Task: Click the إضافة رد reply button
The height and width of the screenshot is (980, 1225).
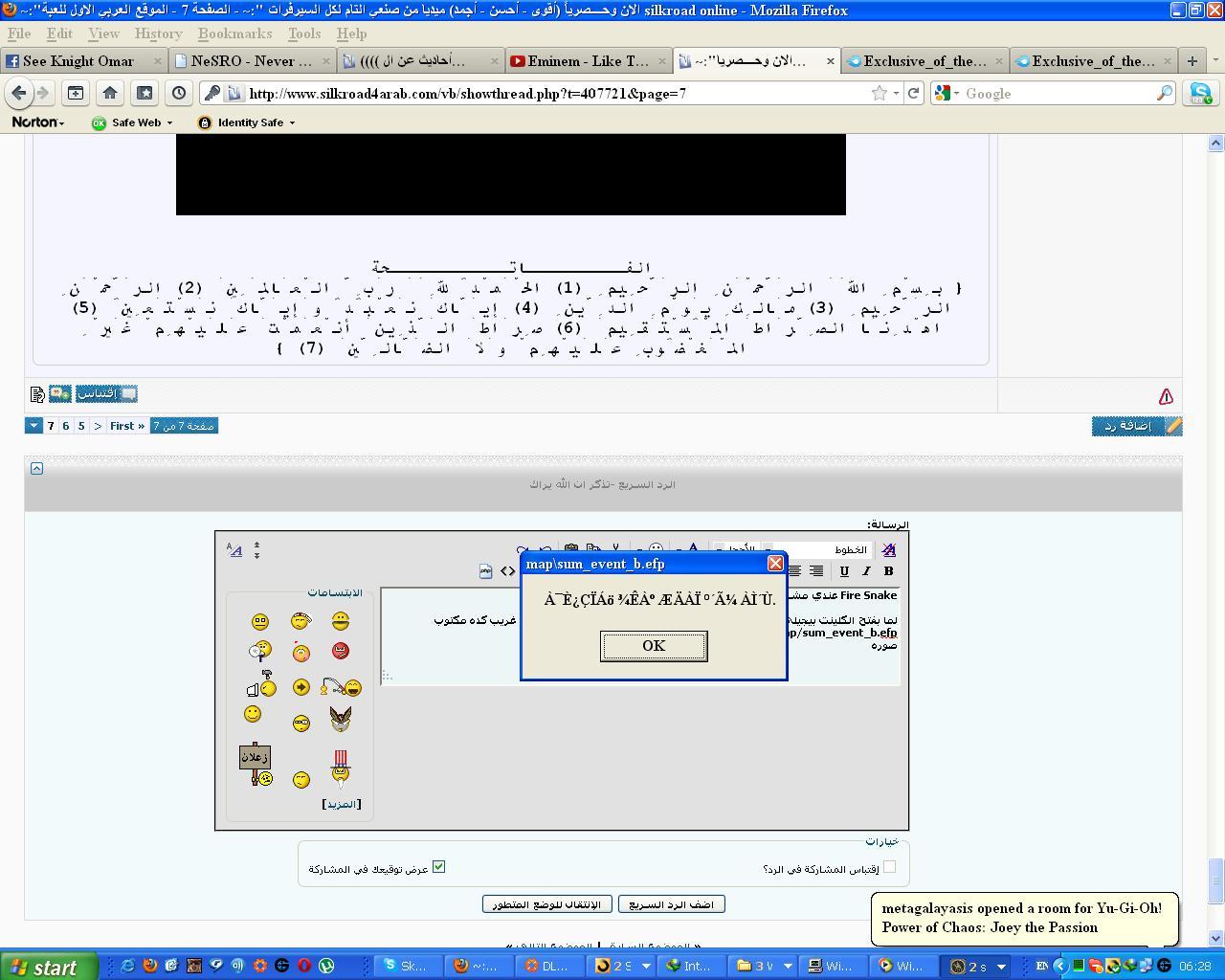Action: 1137,426
